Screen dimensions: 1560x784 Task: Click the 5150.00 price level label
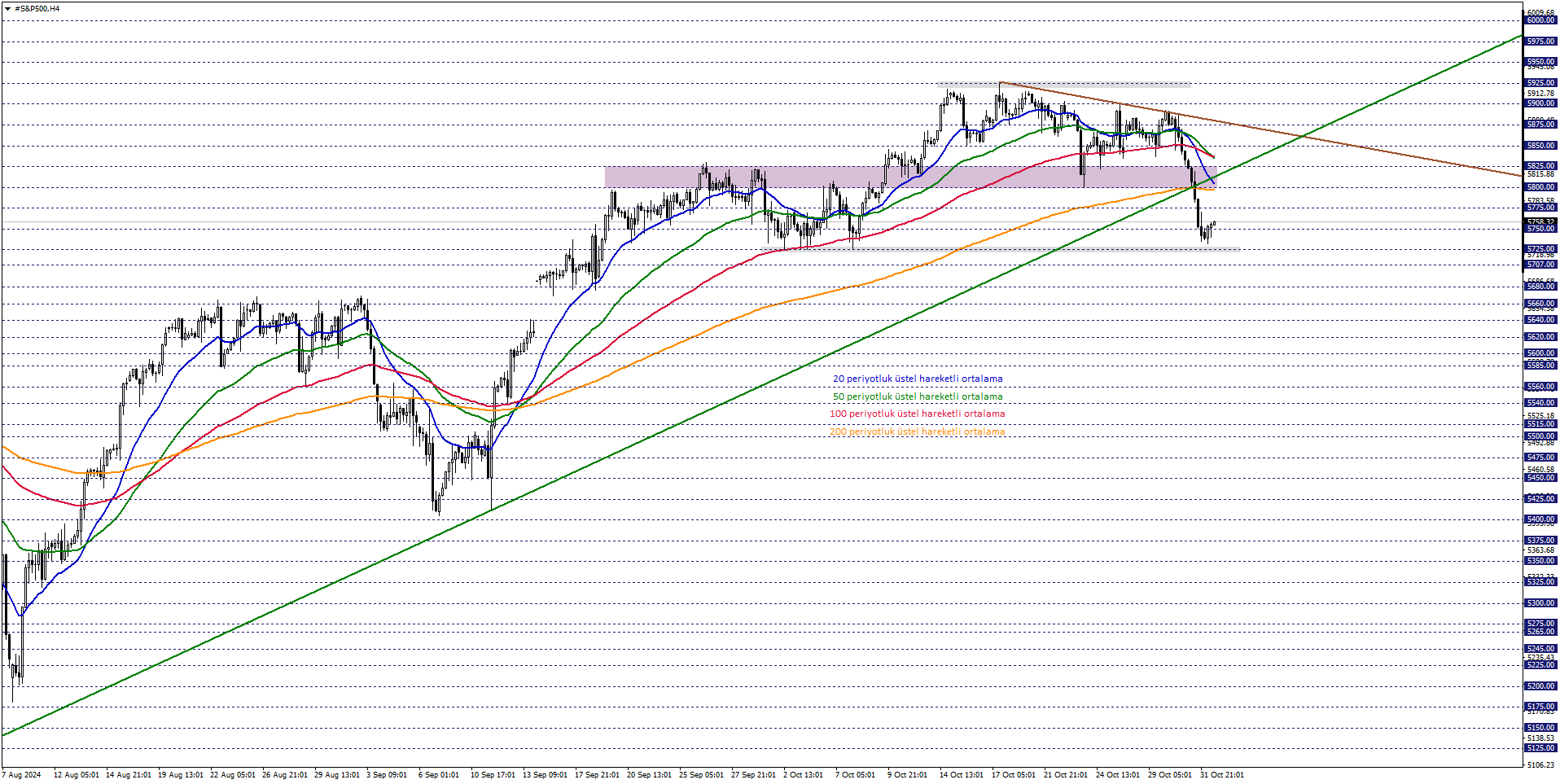(x=1540, y=728)
